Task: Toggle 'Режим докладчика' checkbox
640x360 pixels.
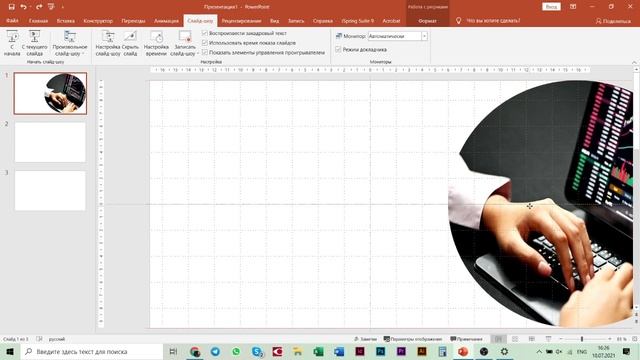Action: [x=338, y=49]
